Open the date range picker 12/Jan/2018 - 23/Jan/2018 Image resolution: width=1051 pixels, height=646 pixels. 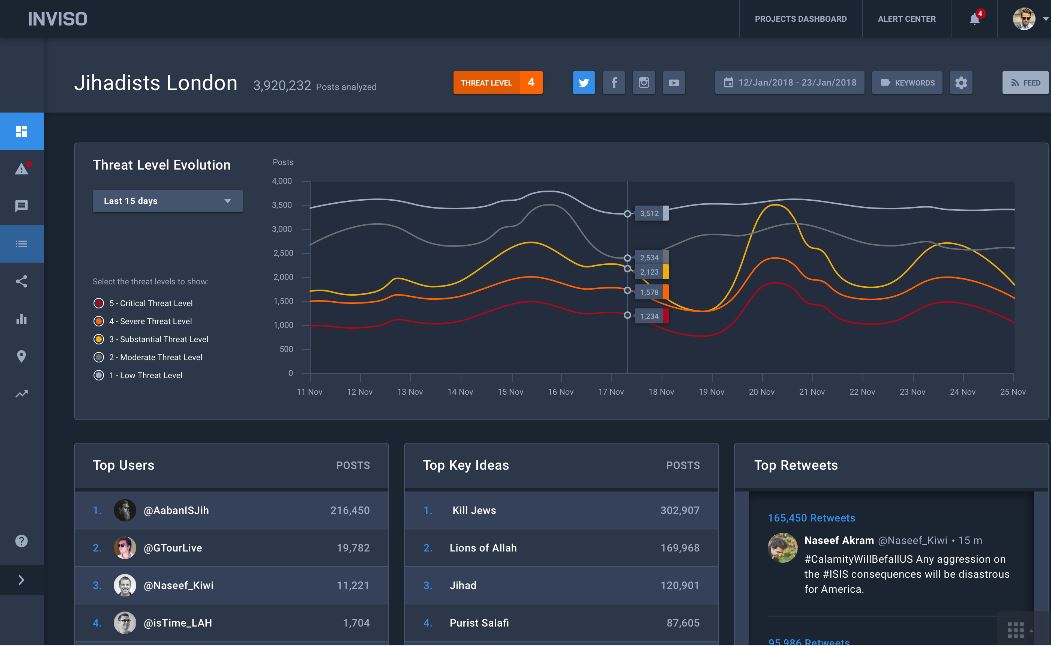(x=790, y=83)
